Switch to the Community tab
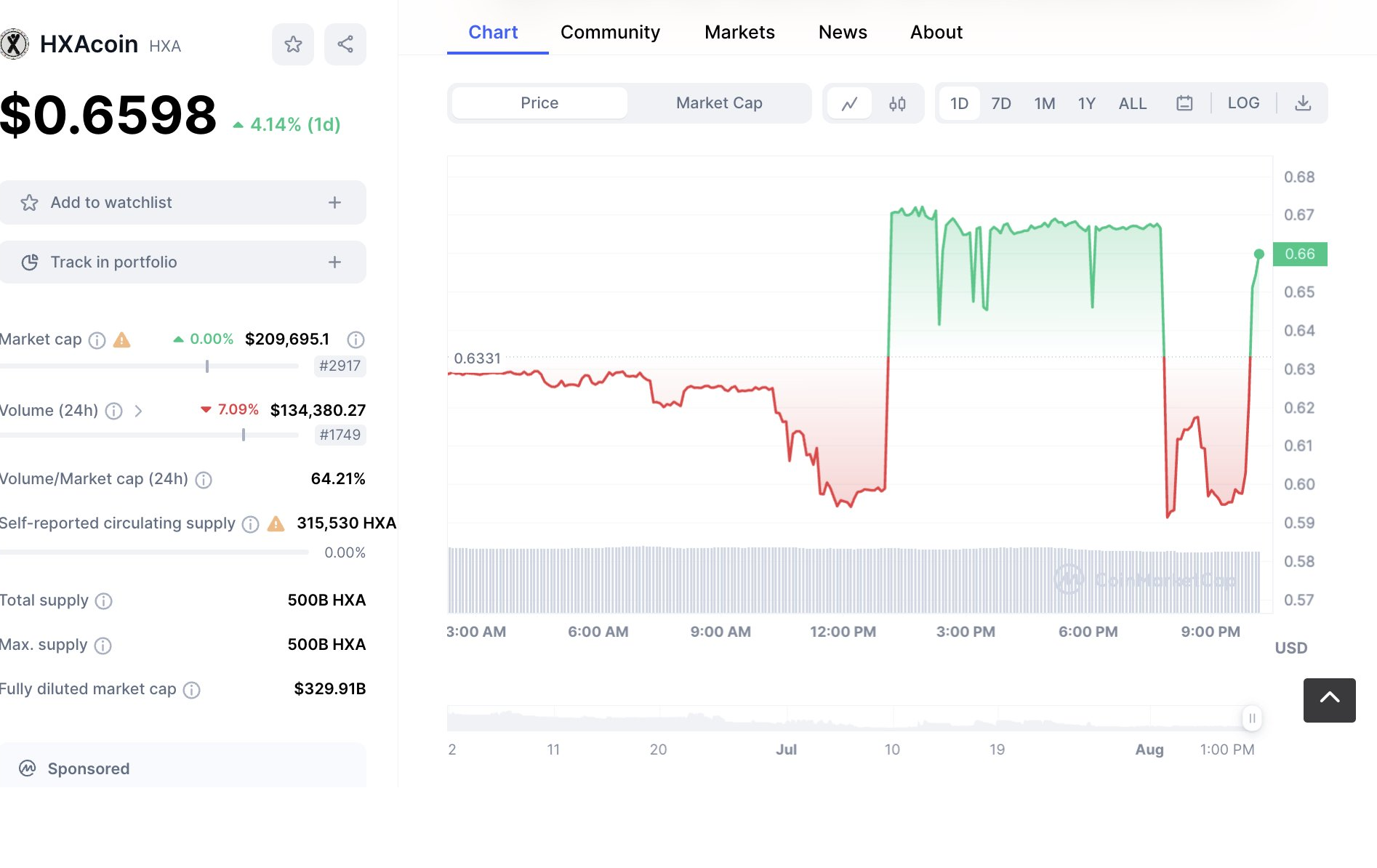Viewport: 1377px width, 868px height. click(610, 32)
